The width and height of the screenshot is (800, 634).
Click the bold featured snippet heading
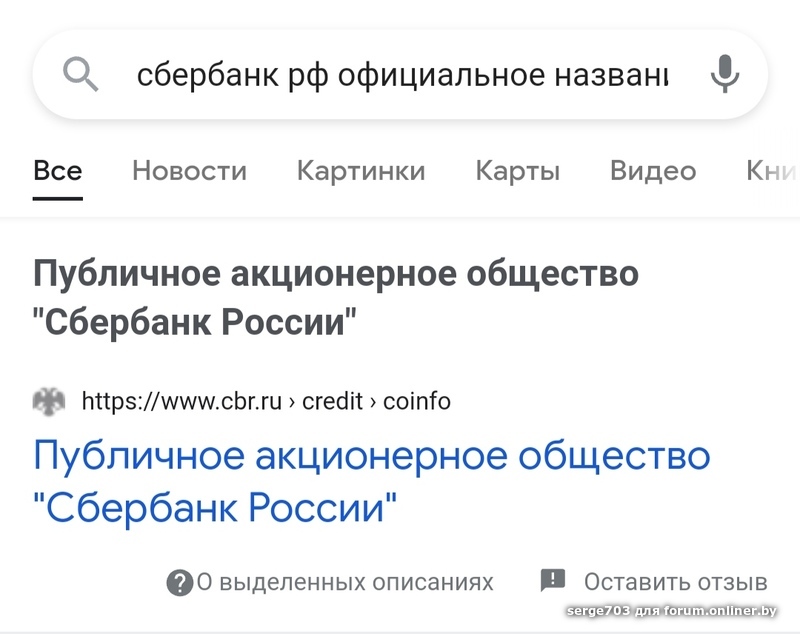(335, 298)
